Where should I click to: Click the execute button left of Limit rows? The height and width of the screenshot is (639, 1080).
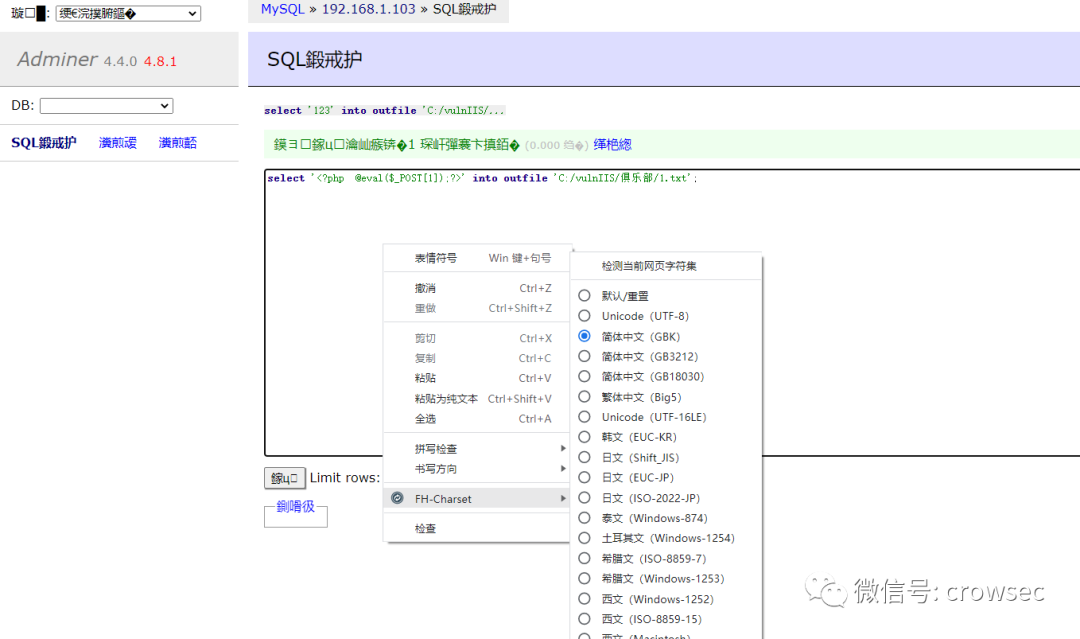[x=284, y=478]
